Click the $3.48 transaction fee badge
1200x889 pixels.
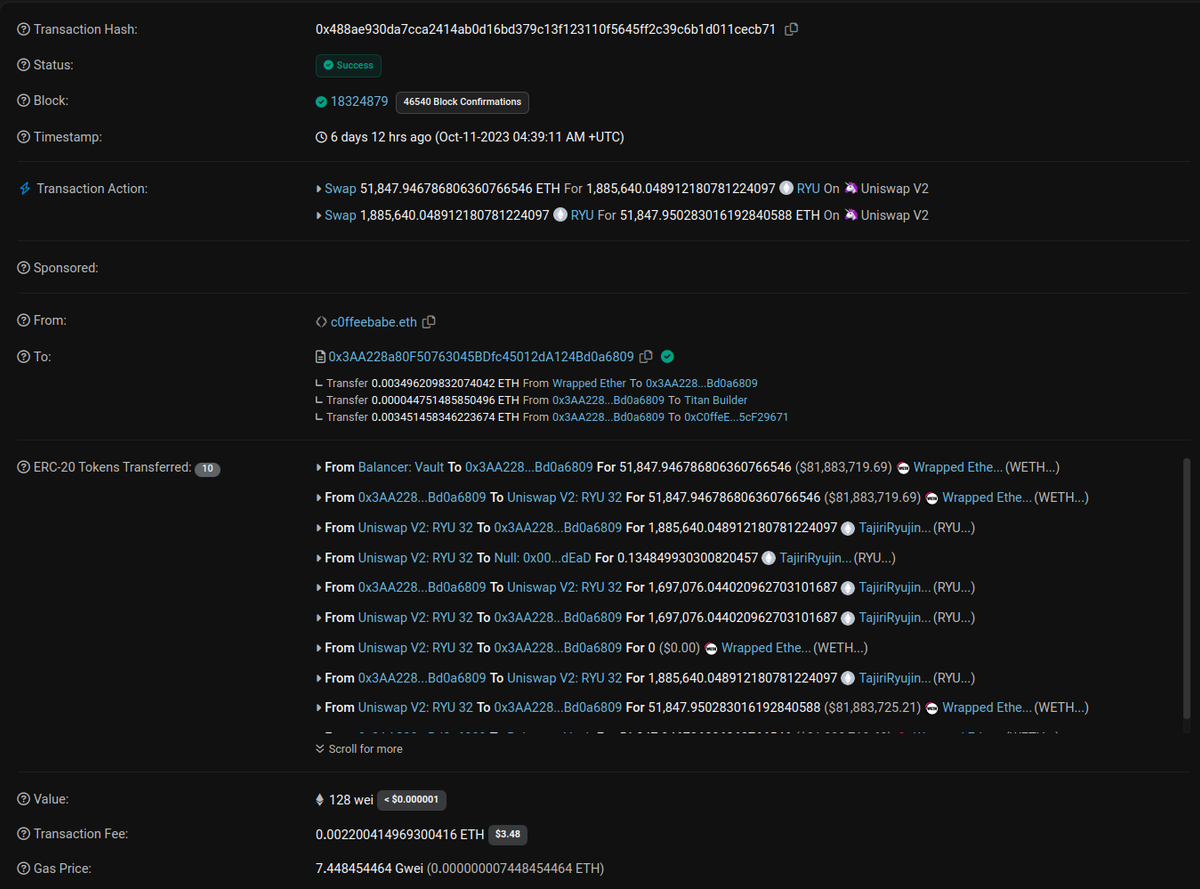(508, 834)
